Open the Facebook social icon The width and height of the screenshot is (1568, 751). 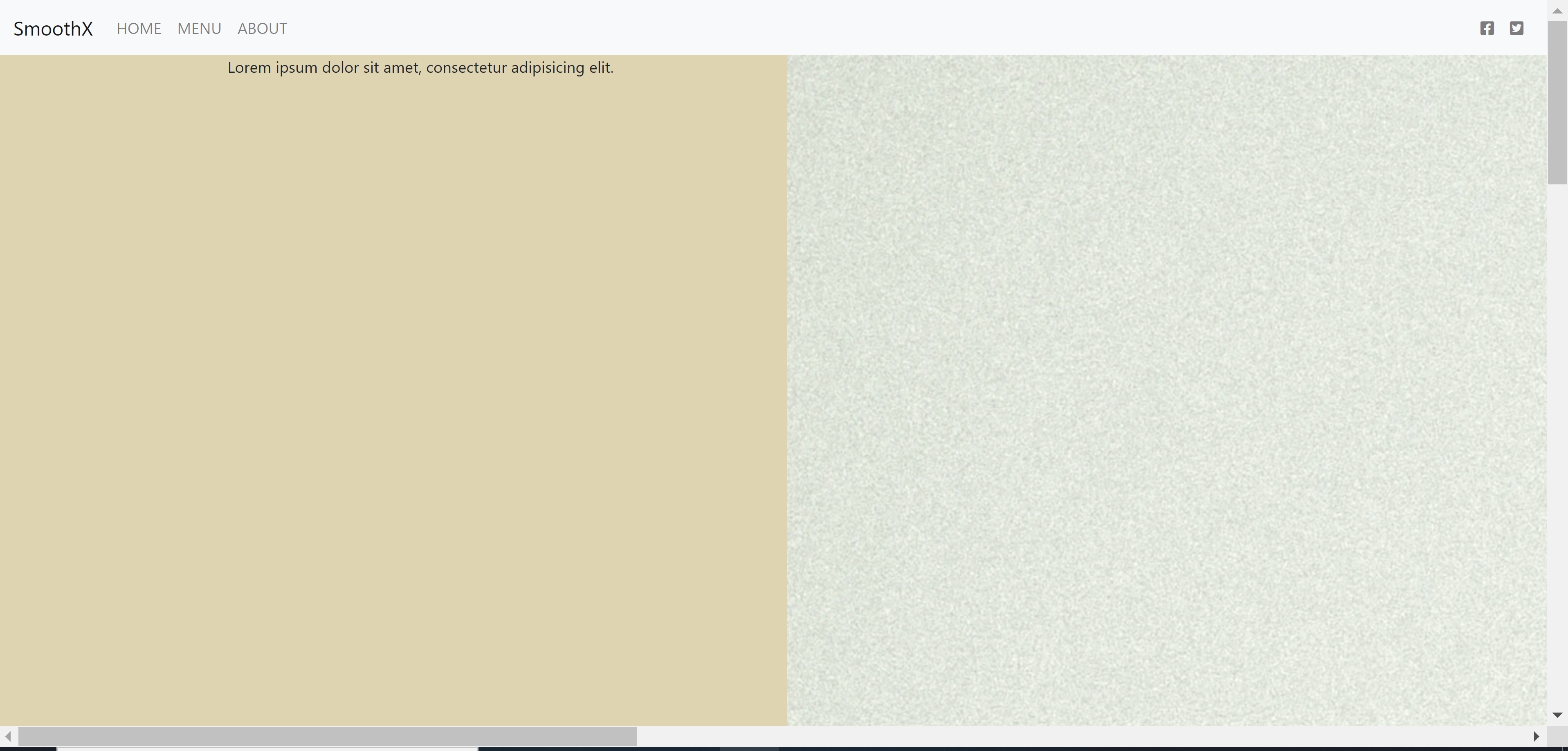tap(1487, 29)
